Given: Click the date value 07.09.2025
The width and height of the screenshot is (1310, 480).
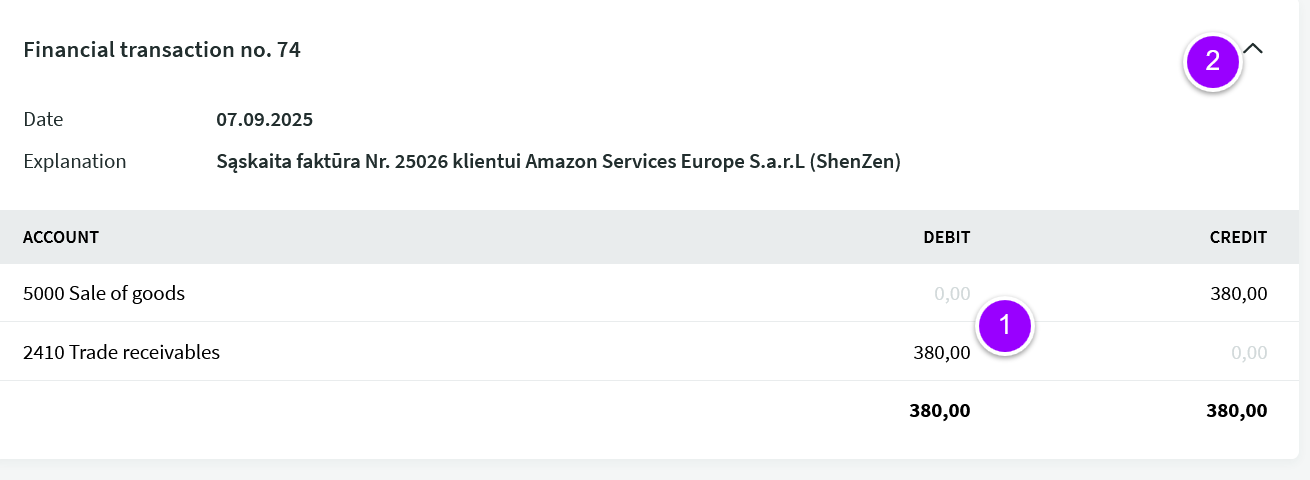Looking at the screenshot, I should [265, 120].
